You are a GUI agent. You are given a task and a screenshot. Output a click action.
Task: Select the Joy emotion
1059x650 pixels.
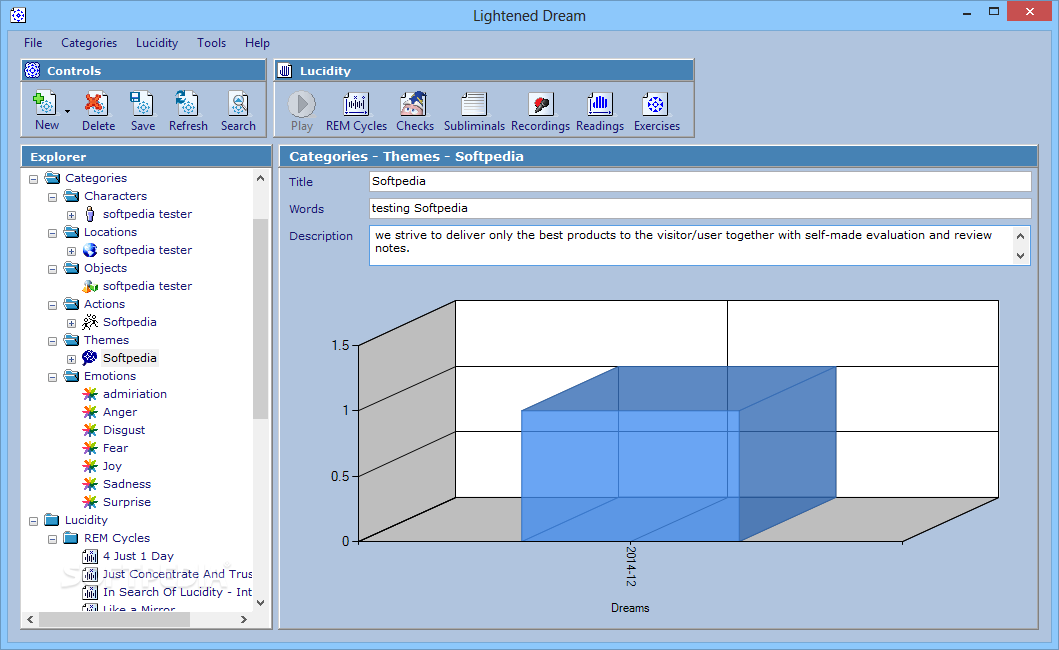pyautogui.click(x=112, y=466)
